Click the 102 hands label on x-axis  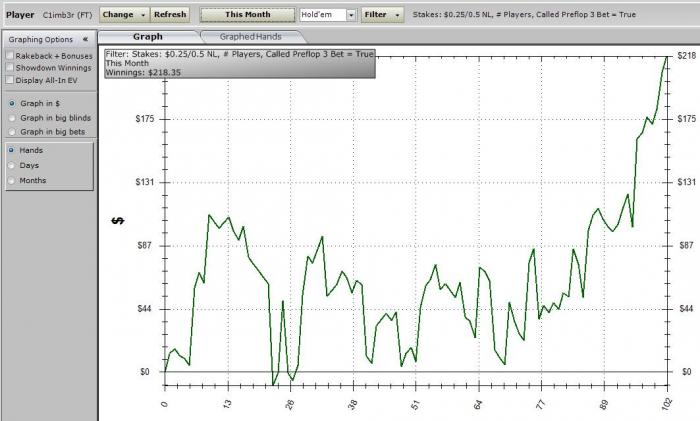(x=667, y=404)
